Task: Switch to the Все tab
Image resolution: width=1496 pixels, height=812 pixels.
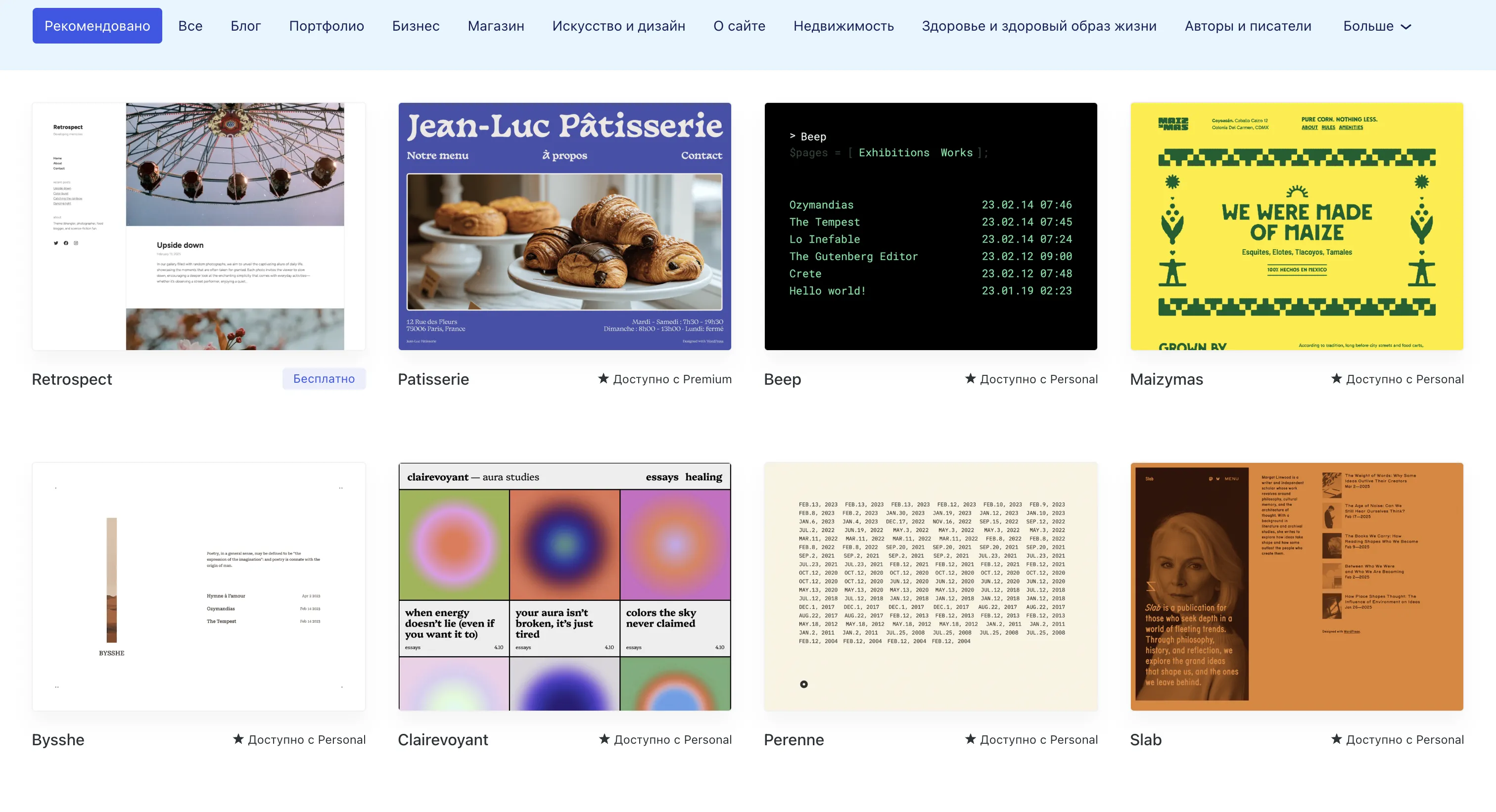Action: point(190,26)
